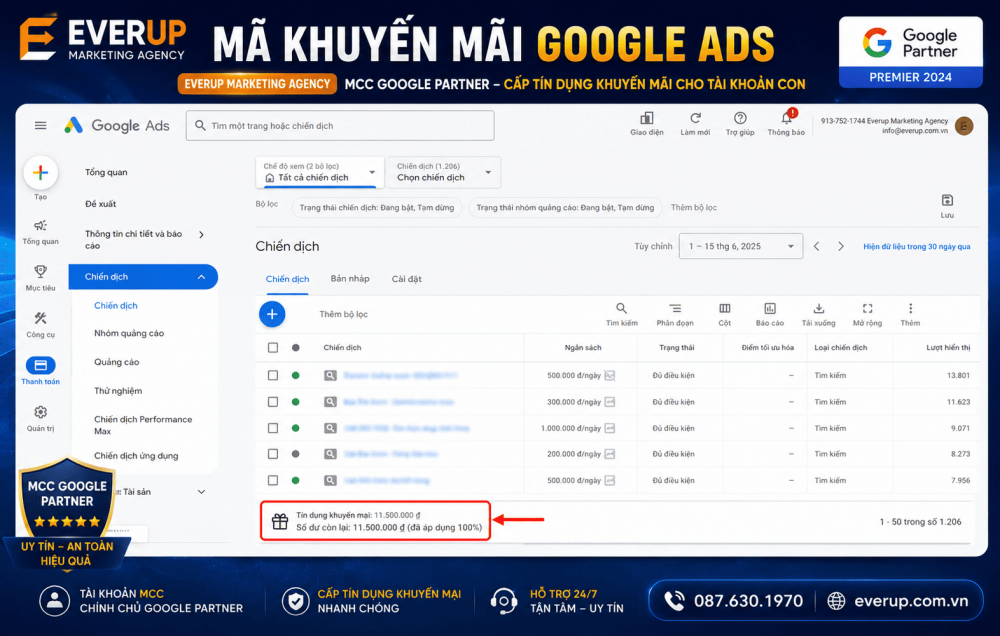Screen dimensions: 1000x636
Task: Click blue plus add campaign button
Action: point(272,314)
